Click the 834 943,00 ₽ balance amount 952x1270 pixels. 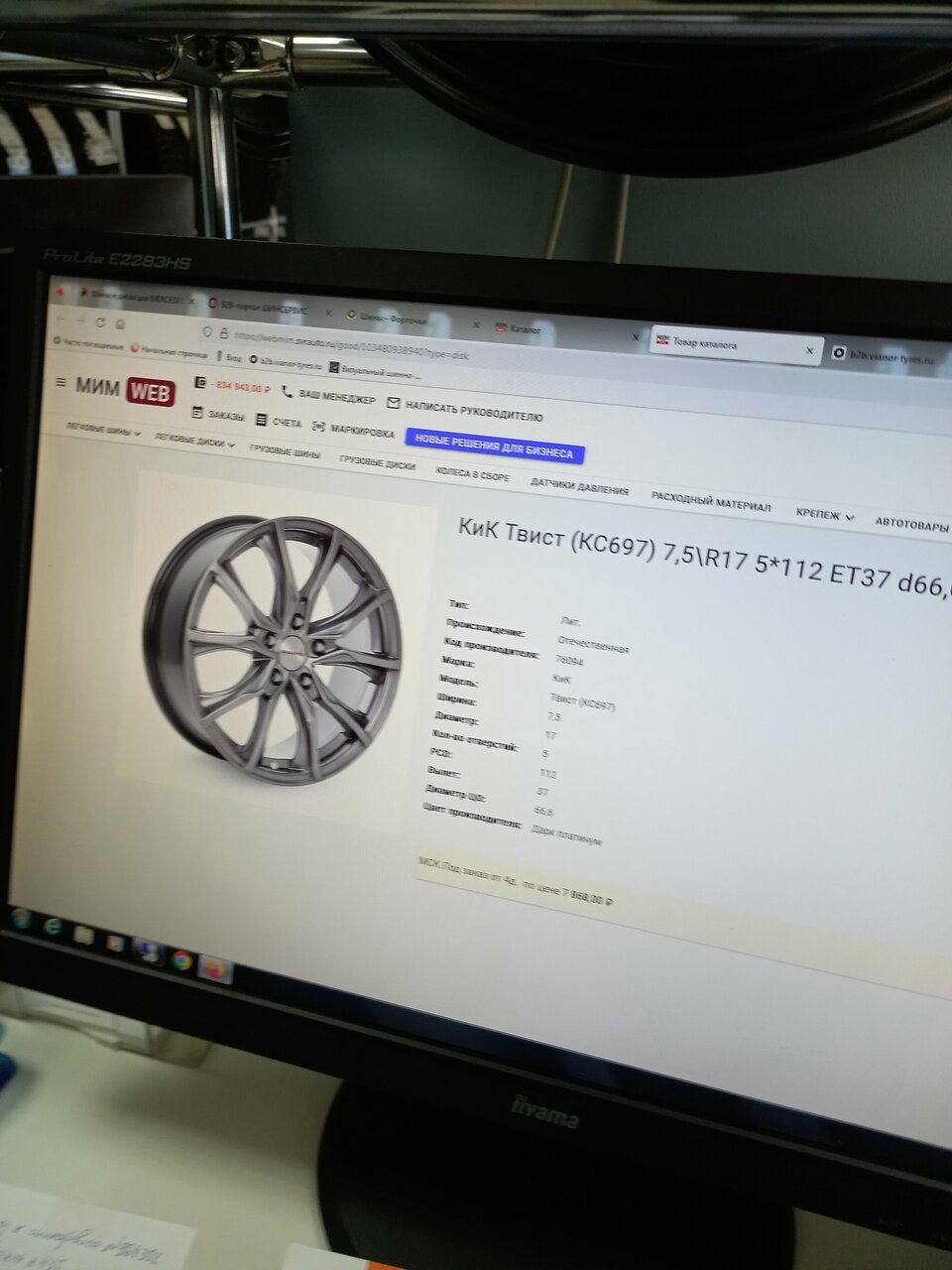241,387
